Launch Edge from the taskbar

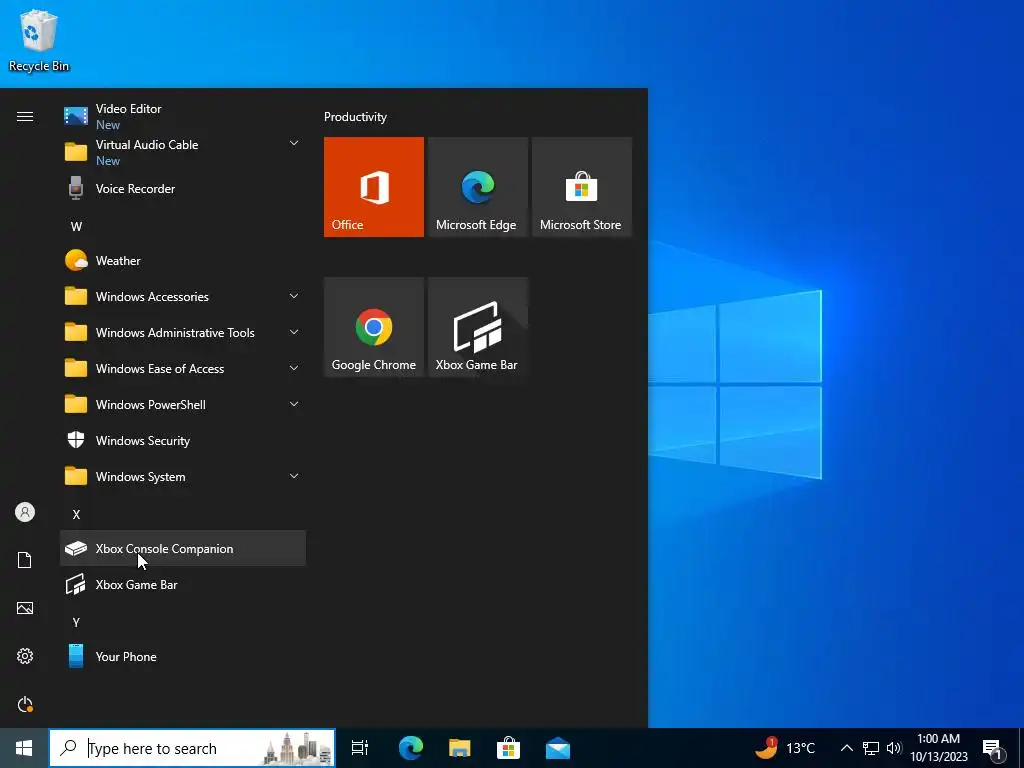(411, 748)
